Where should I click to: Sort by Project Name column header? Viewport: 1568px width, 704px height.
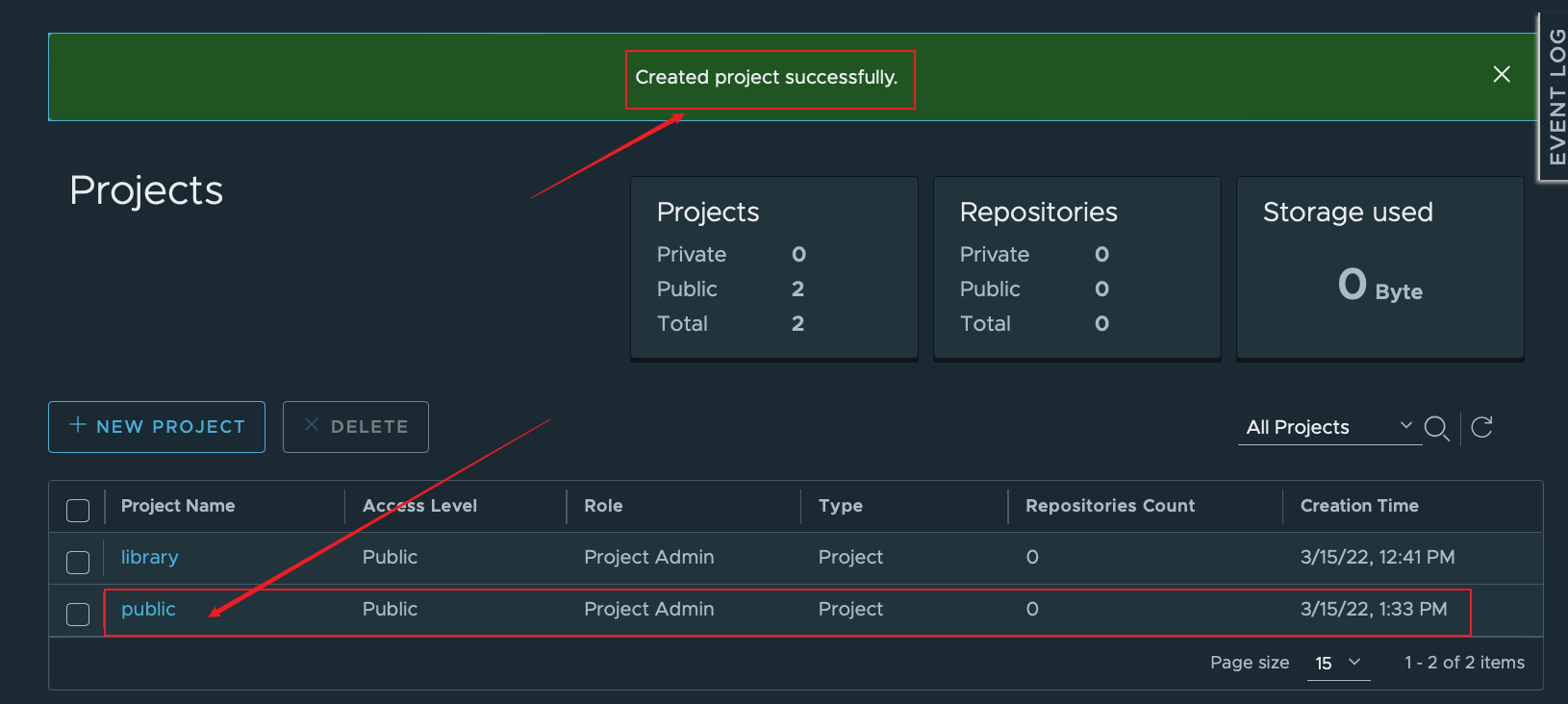click(178, 506)
